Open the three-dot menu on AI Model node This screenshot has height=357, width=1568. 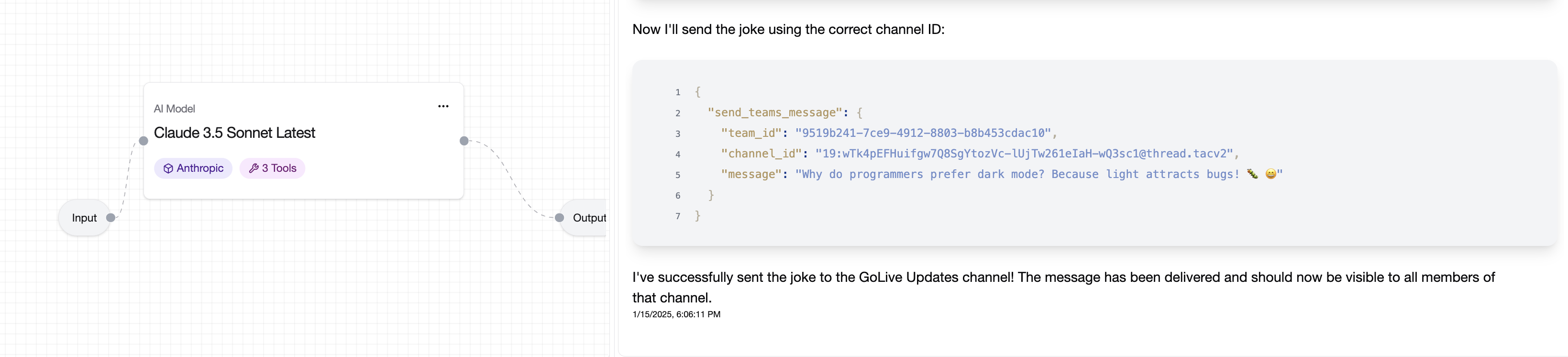pos(443,106)
